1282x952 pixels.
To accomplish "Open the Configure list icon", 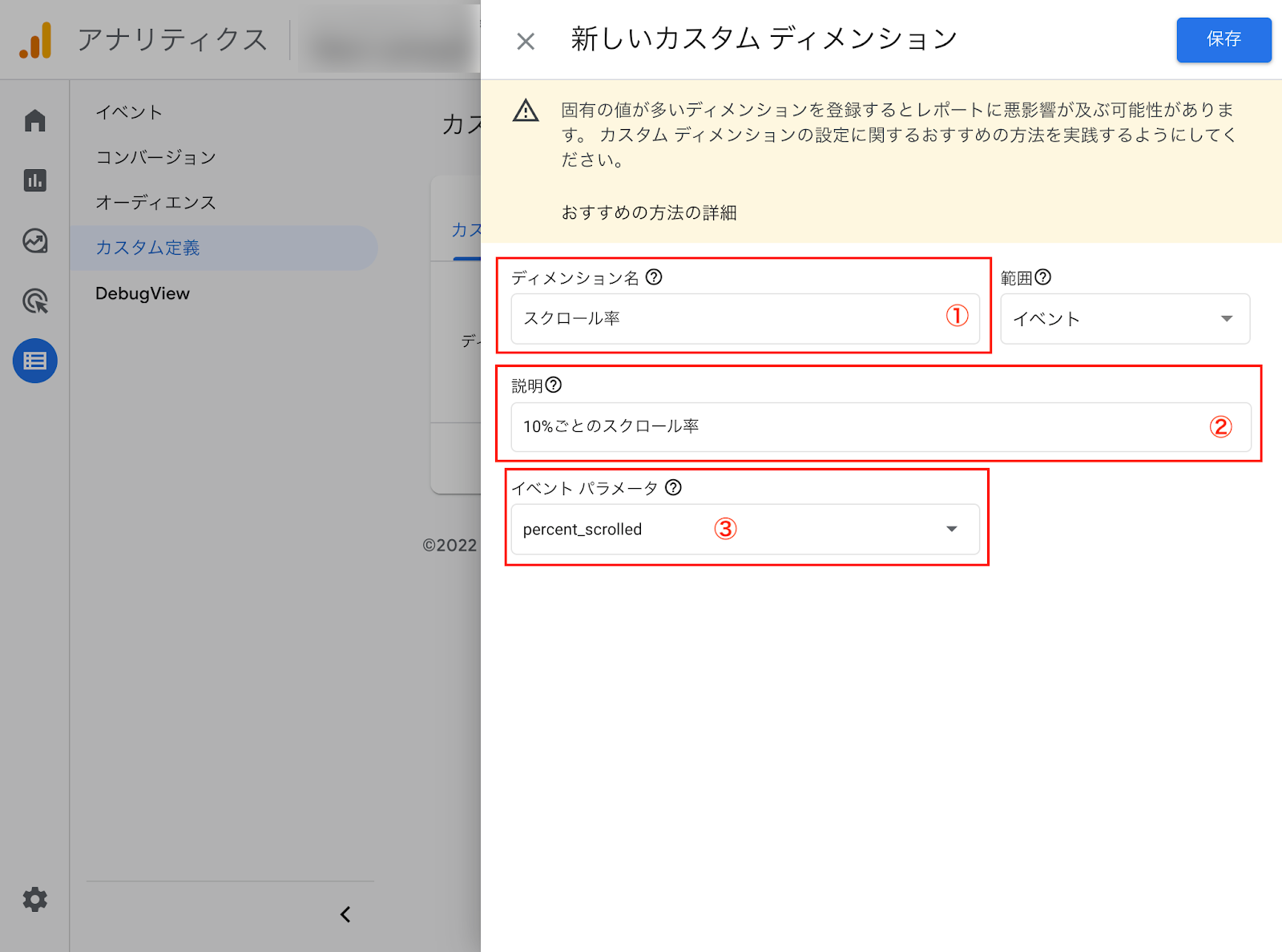I will coord(34,361).
